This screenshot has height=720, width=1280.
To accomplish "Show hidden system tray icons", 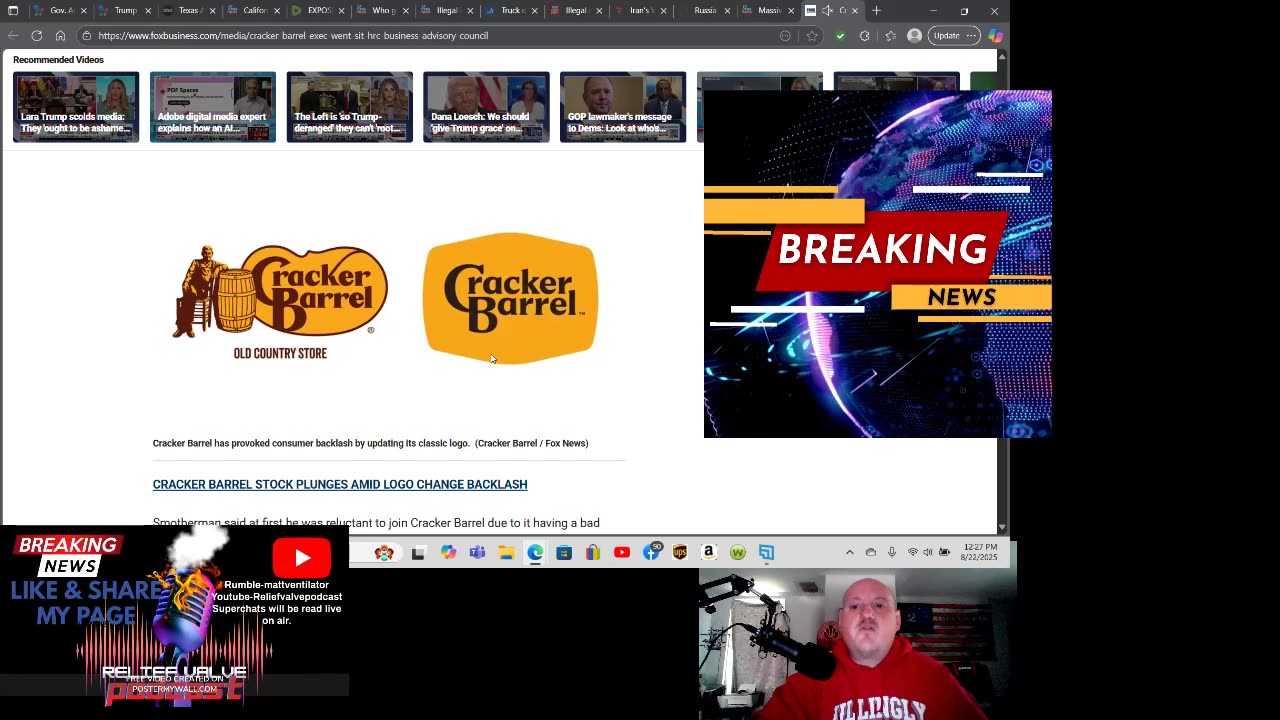I will [850, 553].
